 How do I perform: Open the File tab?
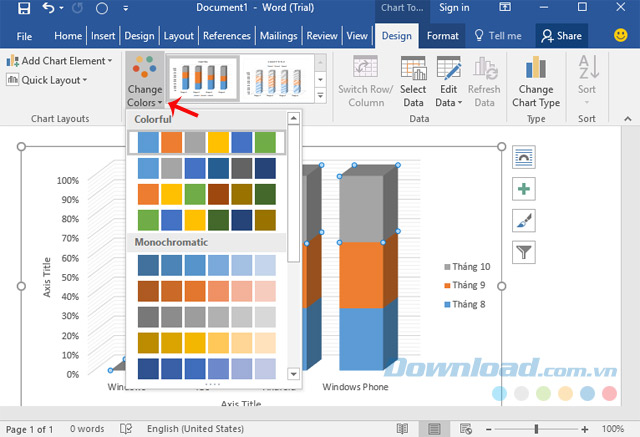[x=24, y=36]
